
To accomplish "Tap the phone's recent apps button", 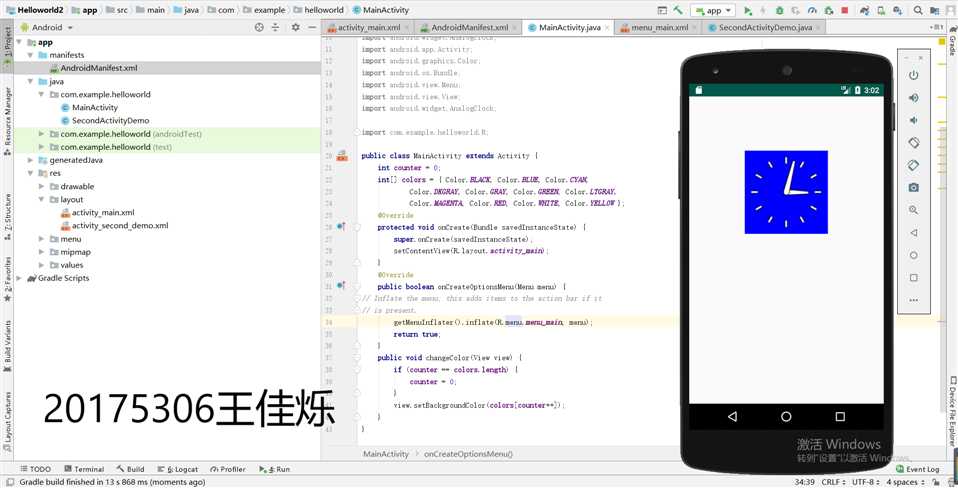I will tap(840, 417).
